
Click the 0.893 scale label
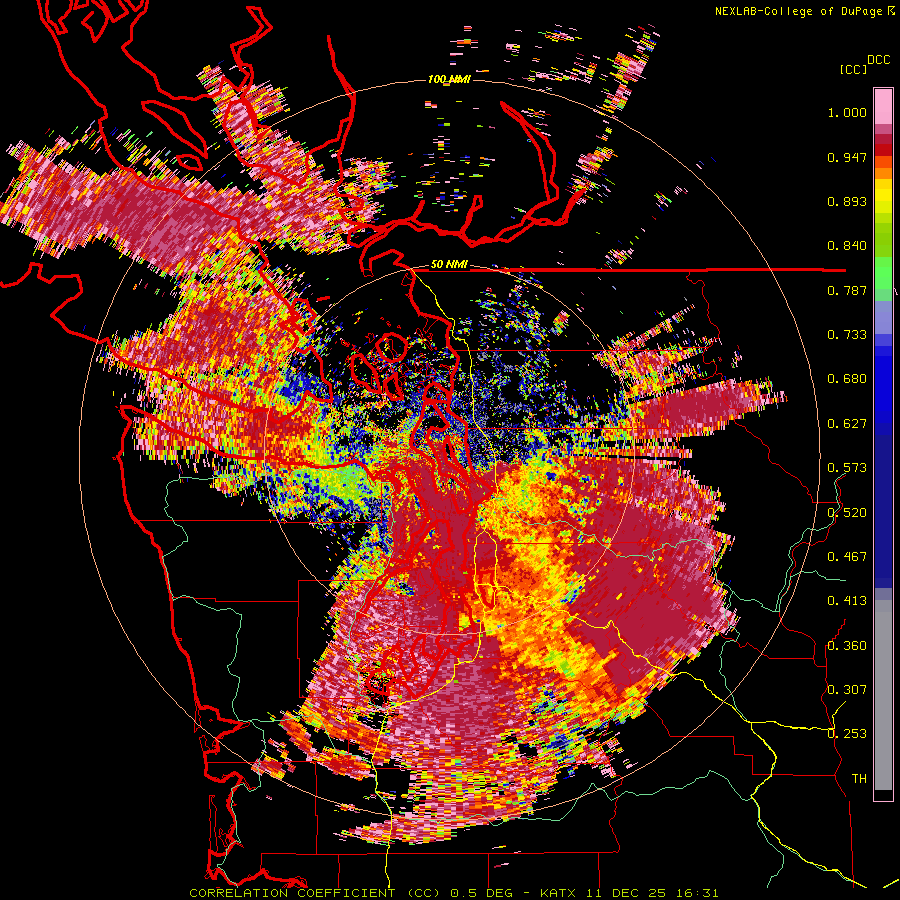pos(847,201)
